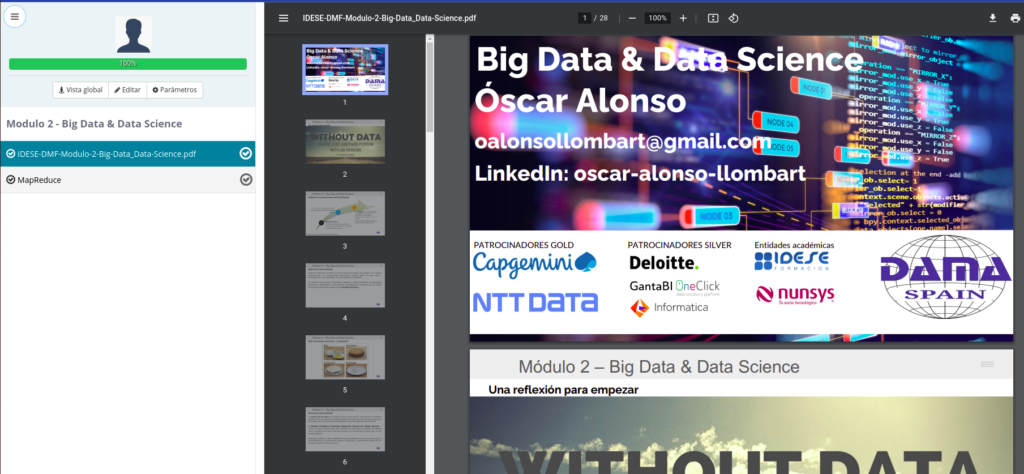Viewport: 1024px width, 474px height.
Task: Select page 4 thumbnail
Action: pyautogui.click(x=345, y=285)
